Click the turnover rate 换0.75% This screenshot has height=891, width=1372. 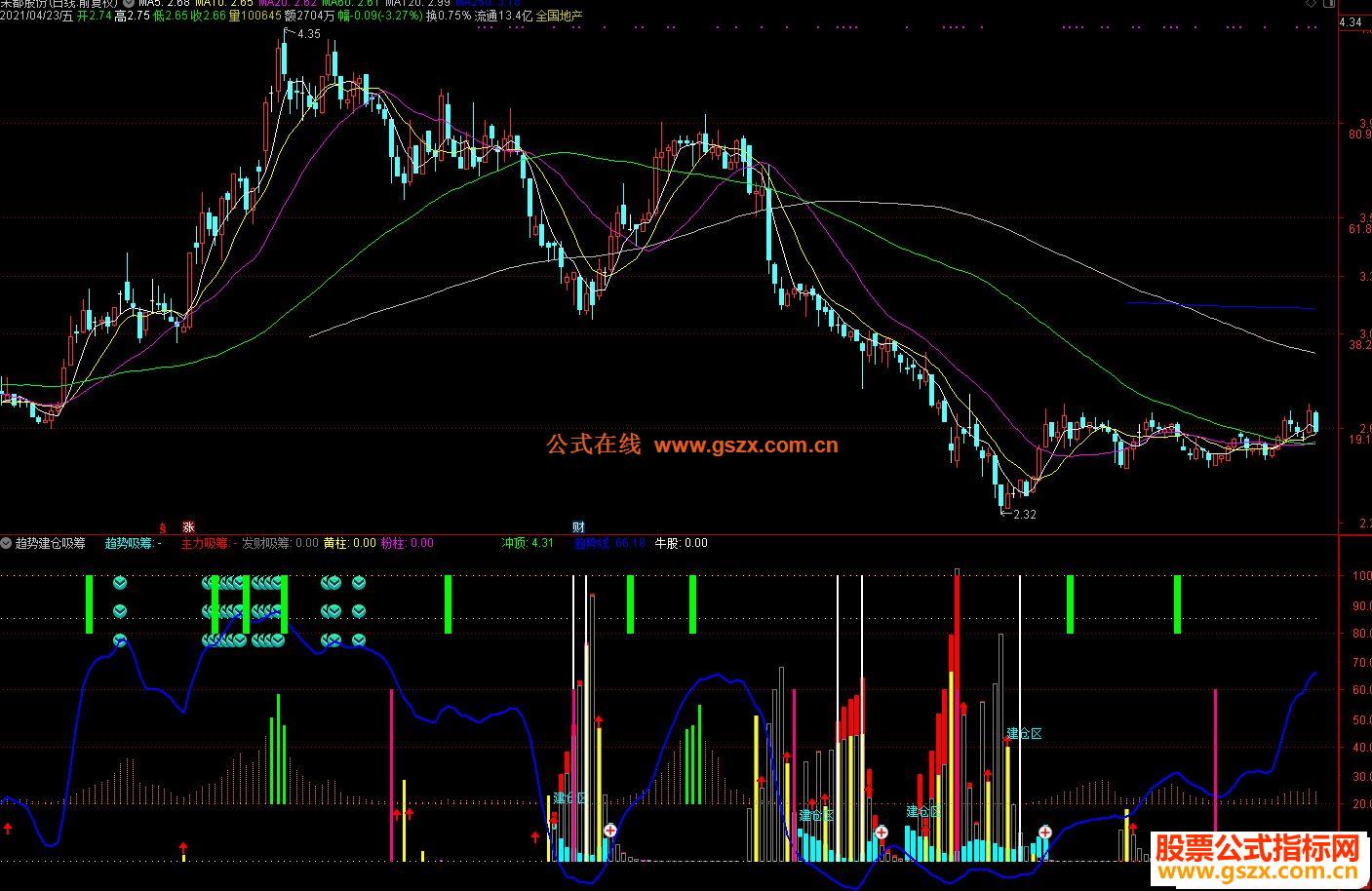(449, 16)
